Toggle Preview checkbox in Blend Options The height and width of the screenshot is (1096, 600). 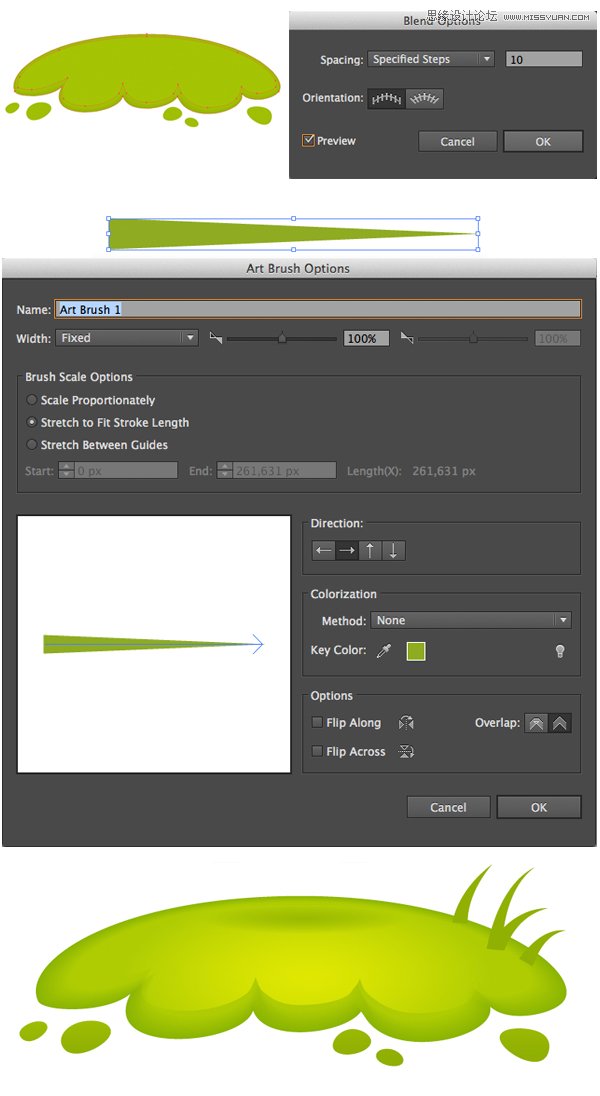308,140
